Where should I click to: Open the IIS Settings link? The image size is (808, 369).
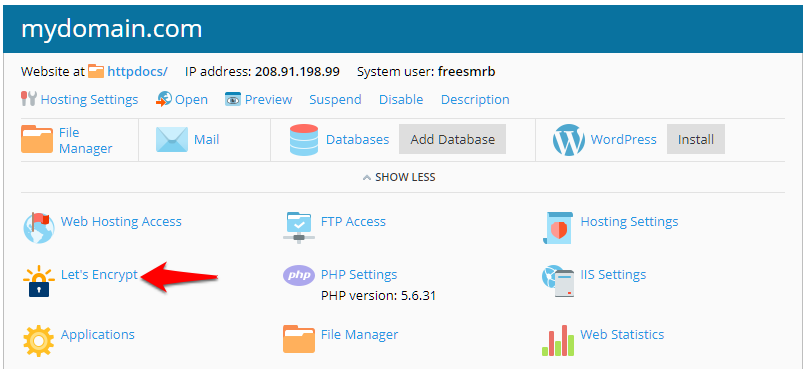[613, 275]
